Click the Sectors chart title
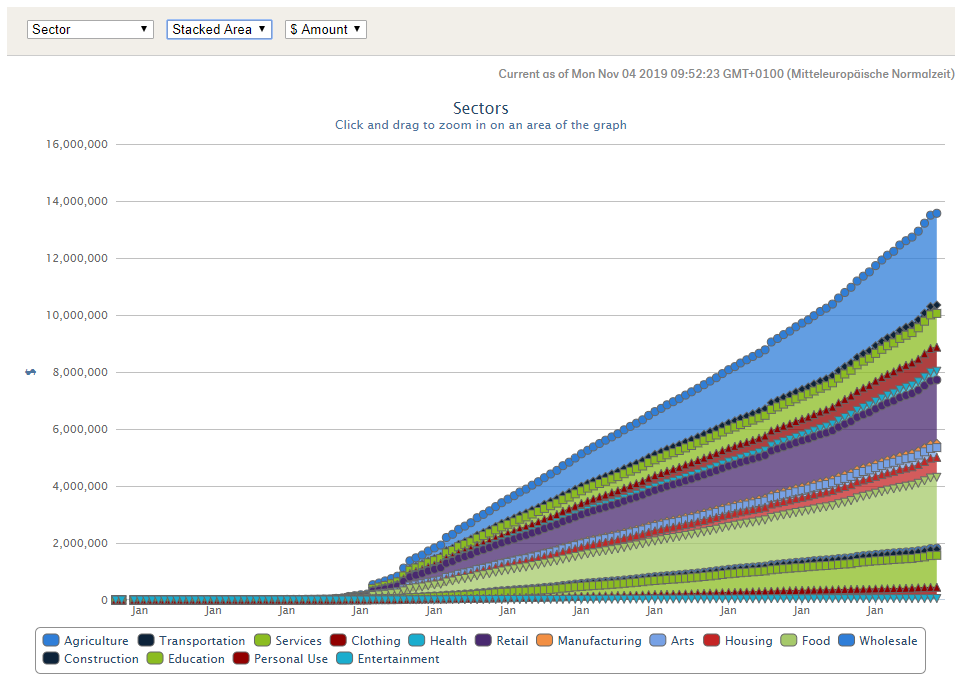965x691 pixels. point(480,108)
